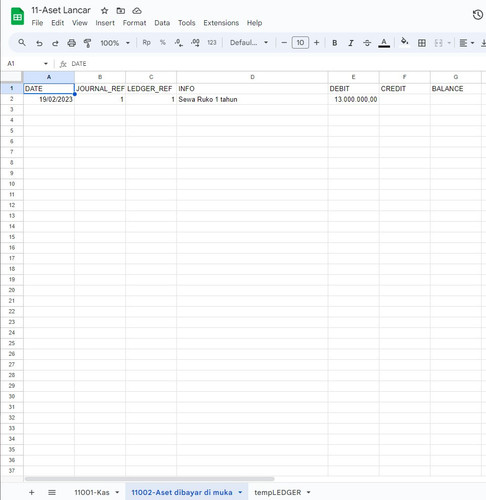Open 11002-Aset dibayar di muka tab arrow

pyautogui.click(x=240, y=492)
